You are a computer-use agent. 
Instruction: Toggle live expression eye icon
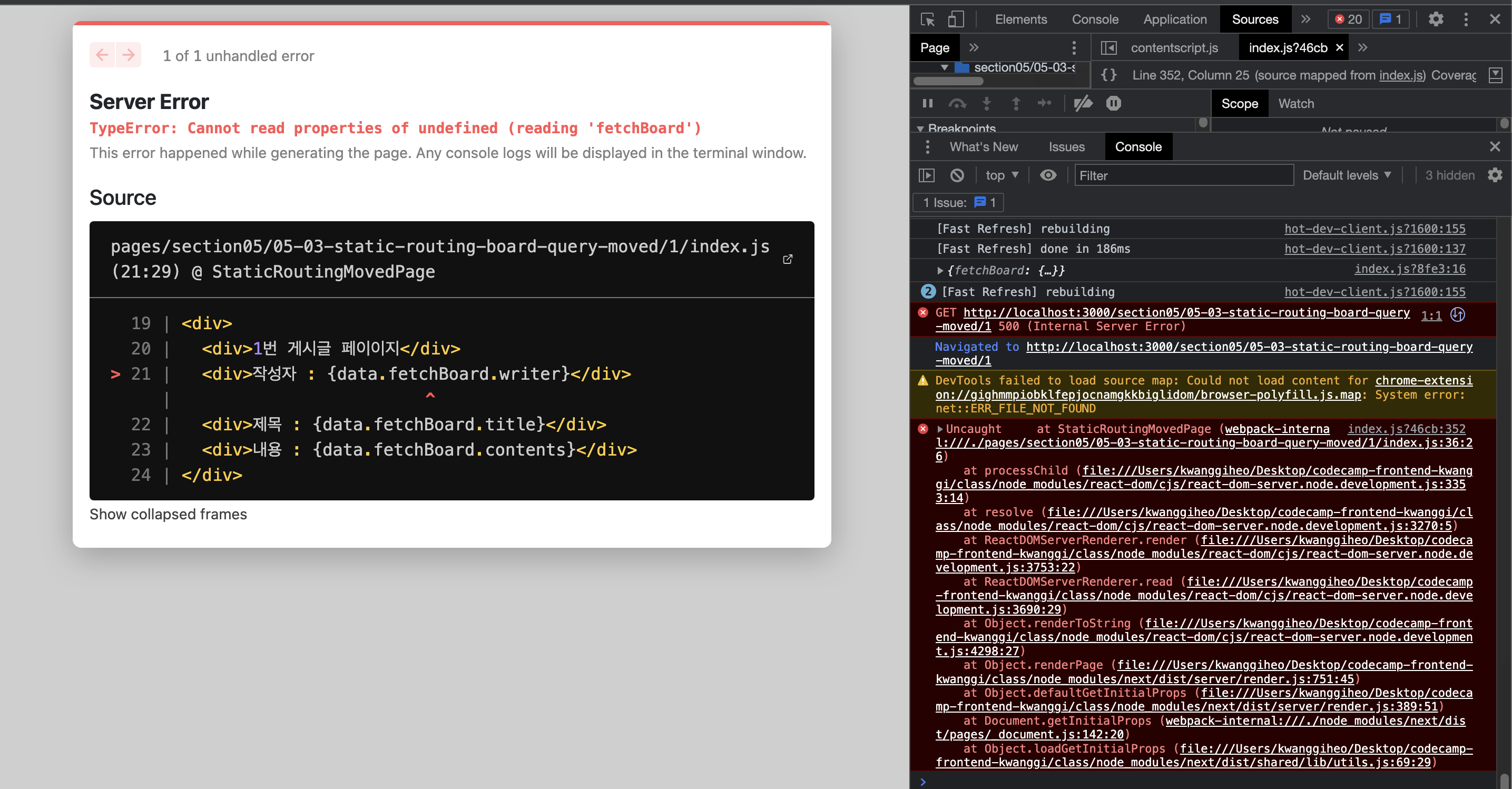pyautogui.click(x=1048, y=175)
